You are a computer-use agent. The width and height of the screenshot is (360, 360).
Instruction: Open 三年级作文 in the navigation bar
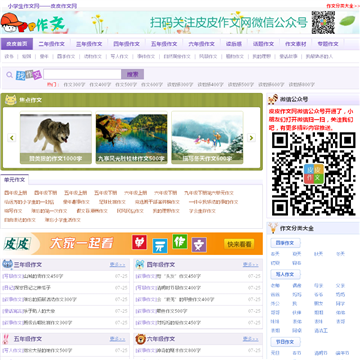click(89, 44)
